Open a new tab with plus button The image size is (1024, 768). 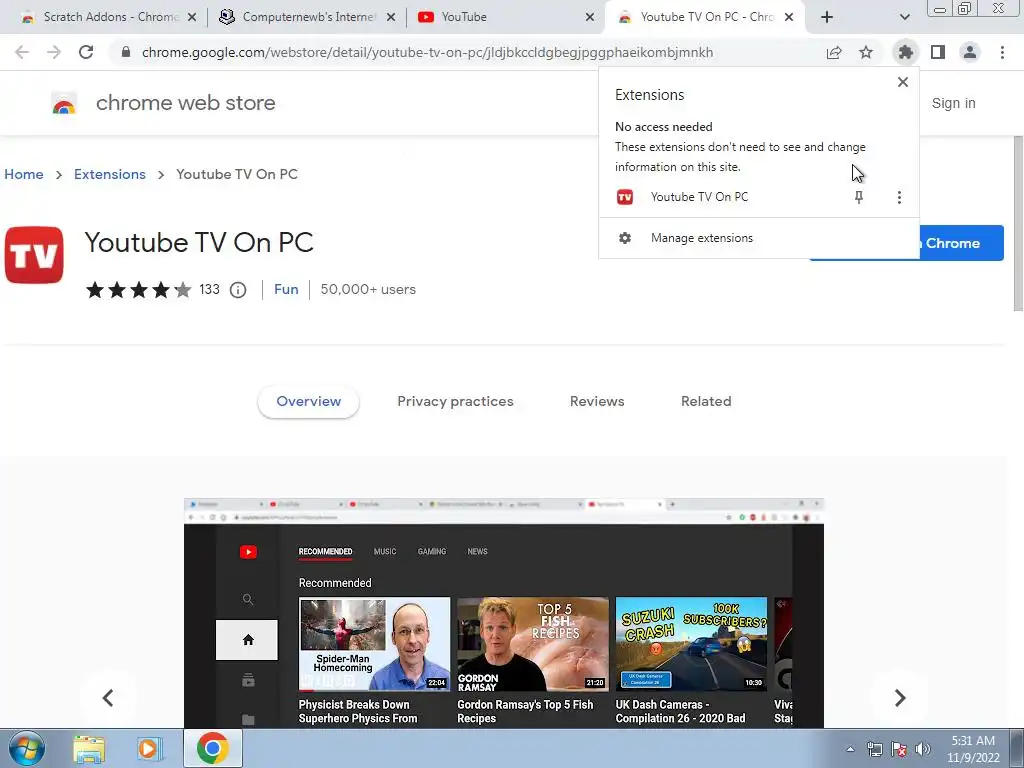click(x=827, y=17)
